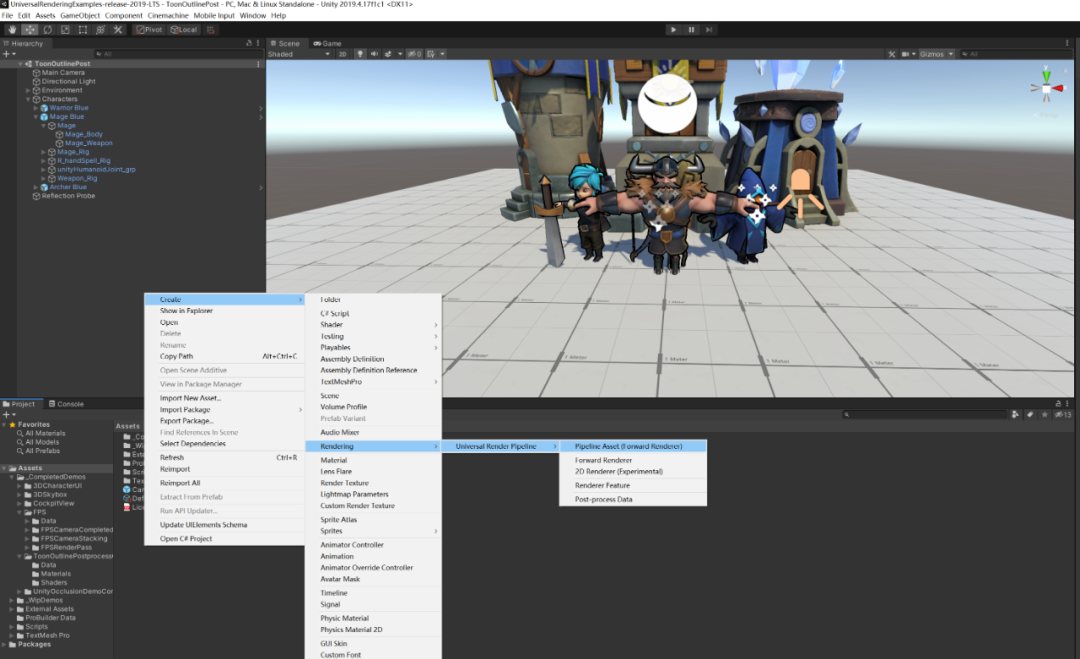
Task: Click the Pause button
Action: (690, 29)
